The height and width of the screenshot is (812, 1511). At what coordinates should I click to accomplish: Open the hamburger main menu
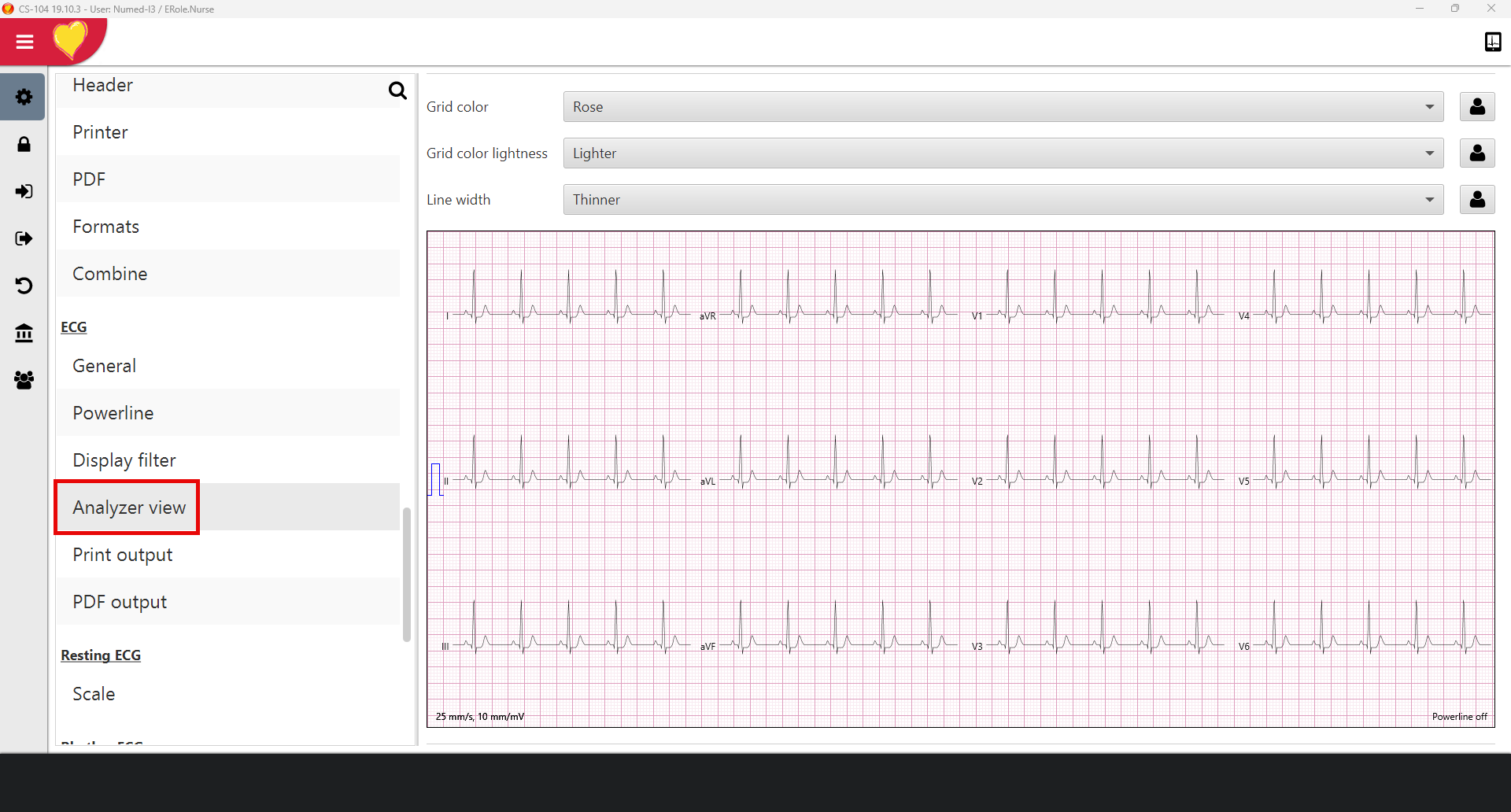[x=24, y=42]
